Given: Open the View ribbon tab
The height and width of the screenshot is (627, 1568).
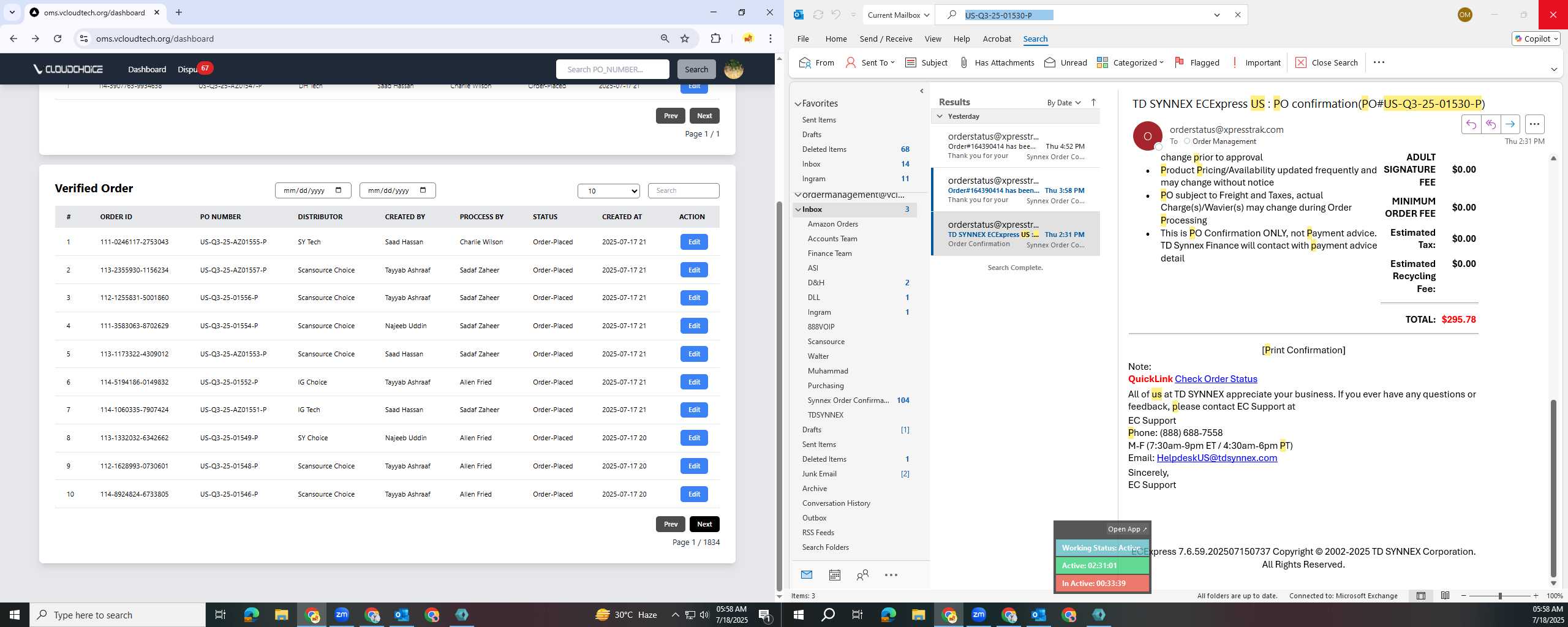Looking at the screenshot, I should [x=933, y=39].
